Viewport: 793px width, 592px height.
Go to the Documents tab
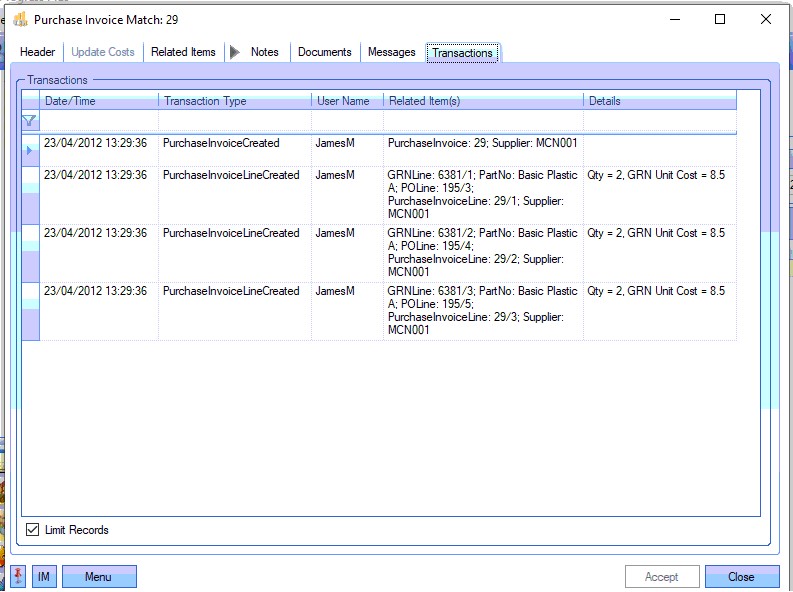click(x=325, y=52)
